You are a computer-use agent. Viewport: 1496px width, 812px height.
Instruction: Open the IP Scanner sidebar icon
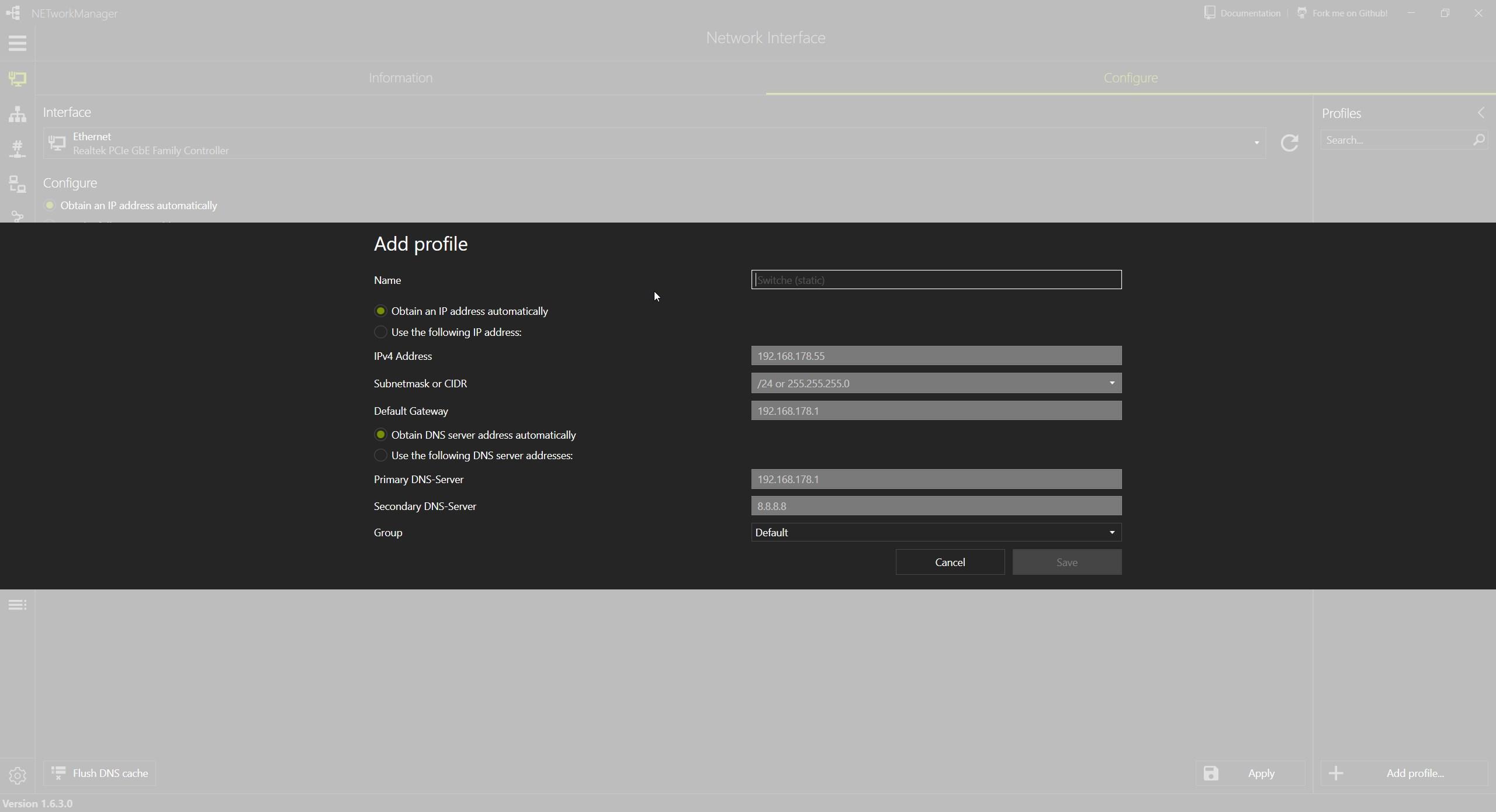pyautogui.click(x=17, y=114)
